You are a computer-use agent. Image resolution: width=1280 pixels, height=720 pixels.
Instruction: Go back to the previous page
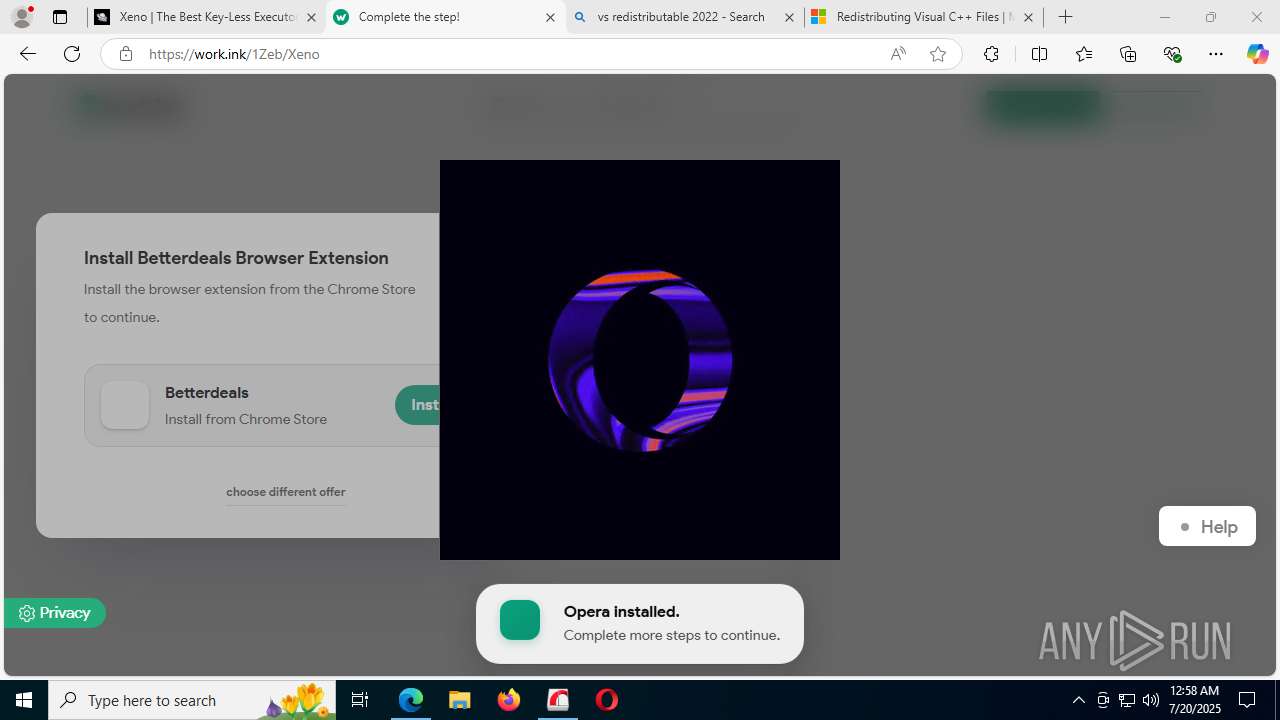[28, 54]
